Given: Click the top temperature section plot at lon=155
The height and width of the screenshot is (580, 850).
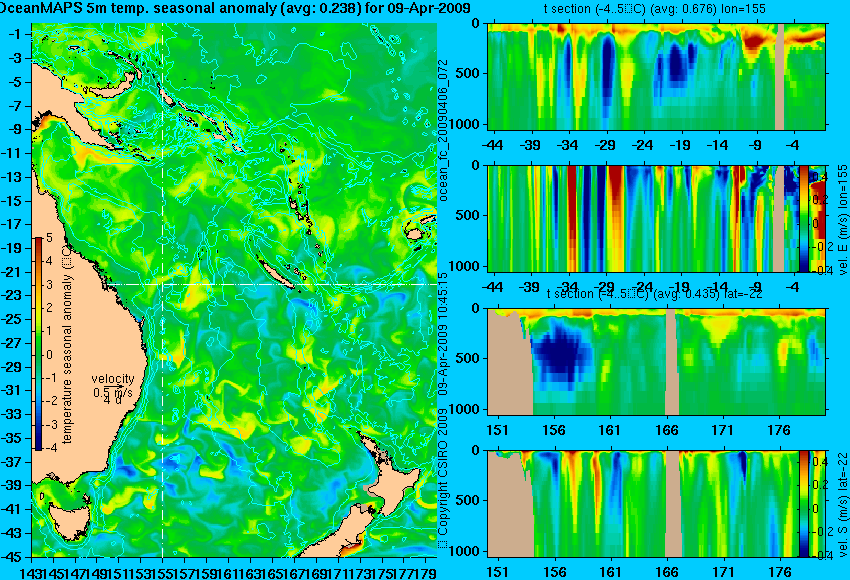Looking at the screenshot, I should coord(656,76).
